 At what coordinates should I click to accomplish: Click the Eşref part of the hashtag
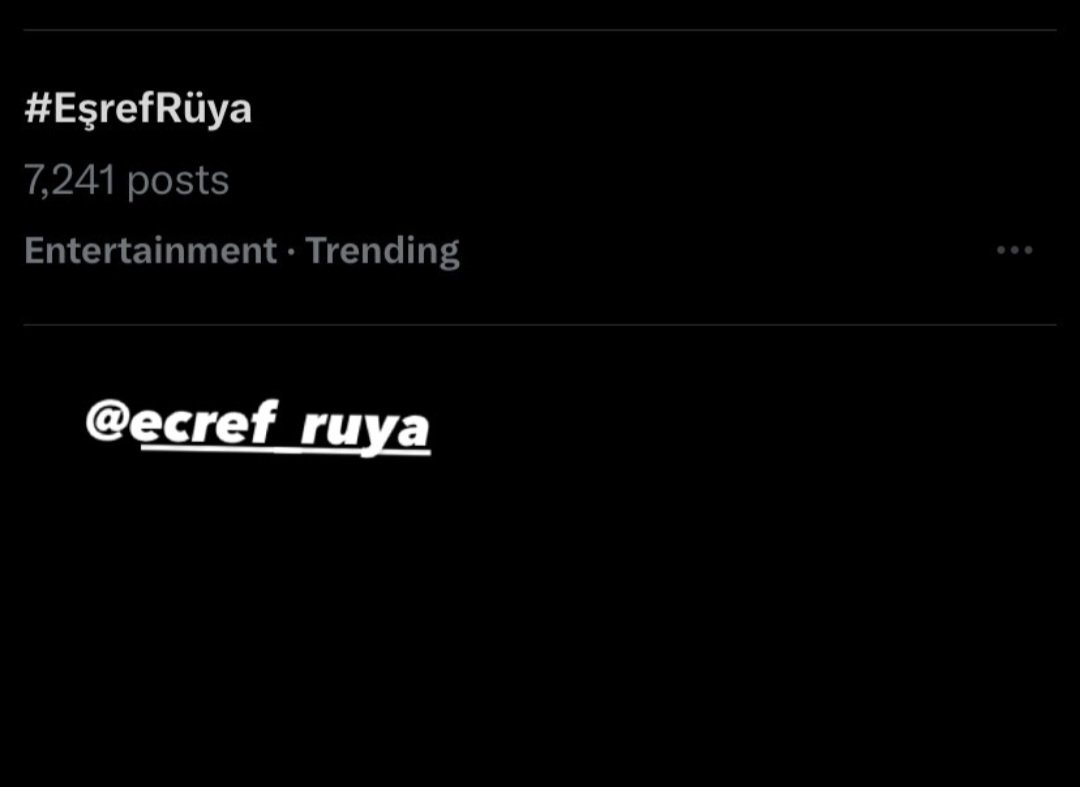[x=103, y=109]
